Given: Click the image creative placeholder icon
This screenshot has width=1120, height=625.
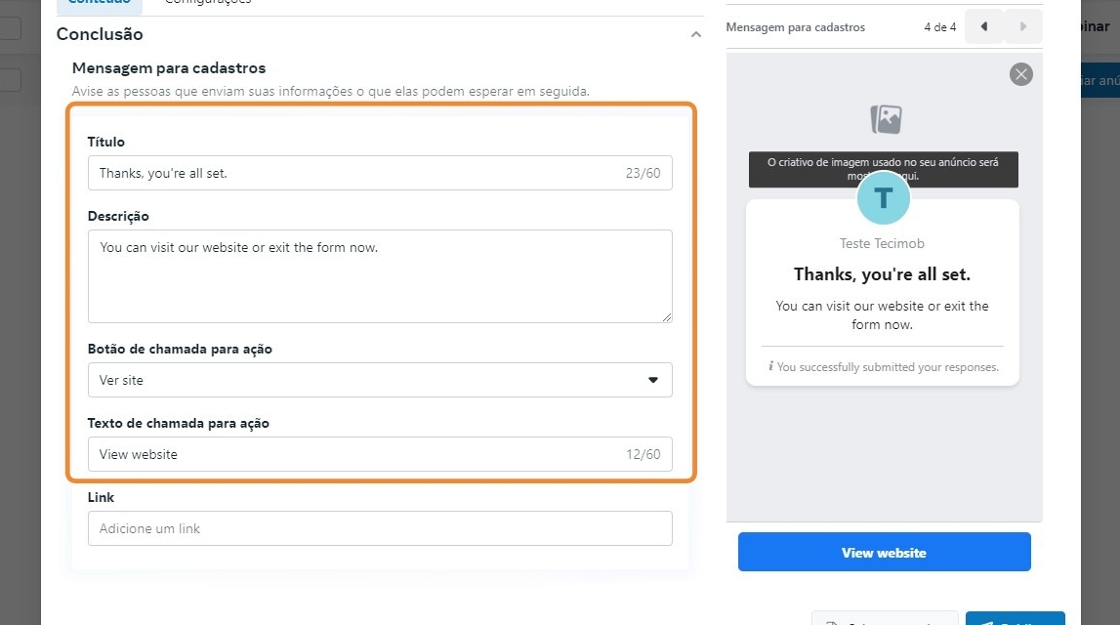Looking at the screenshot, I should [886, 119].
